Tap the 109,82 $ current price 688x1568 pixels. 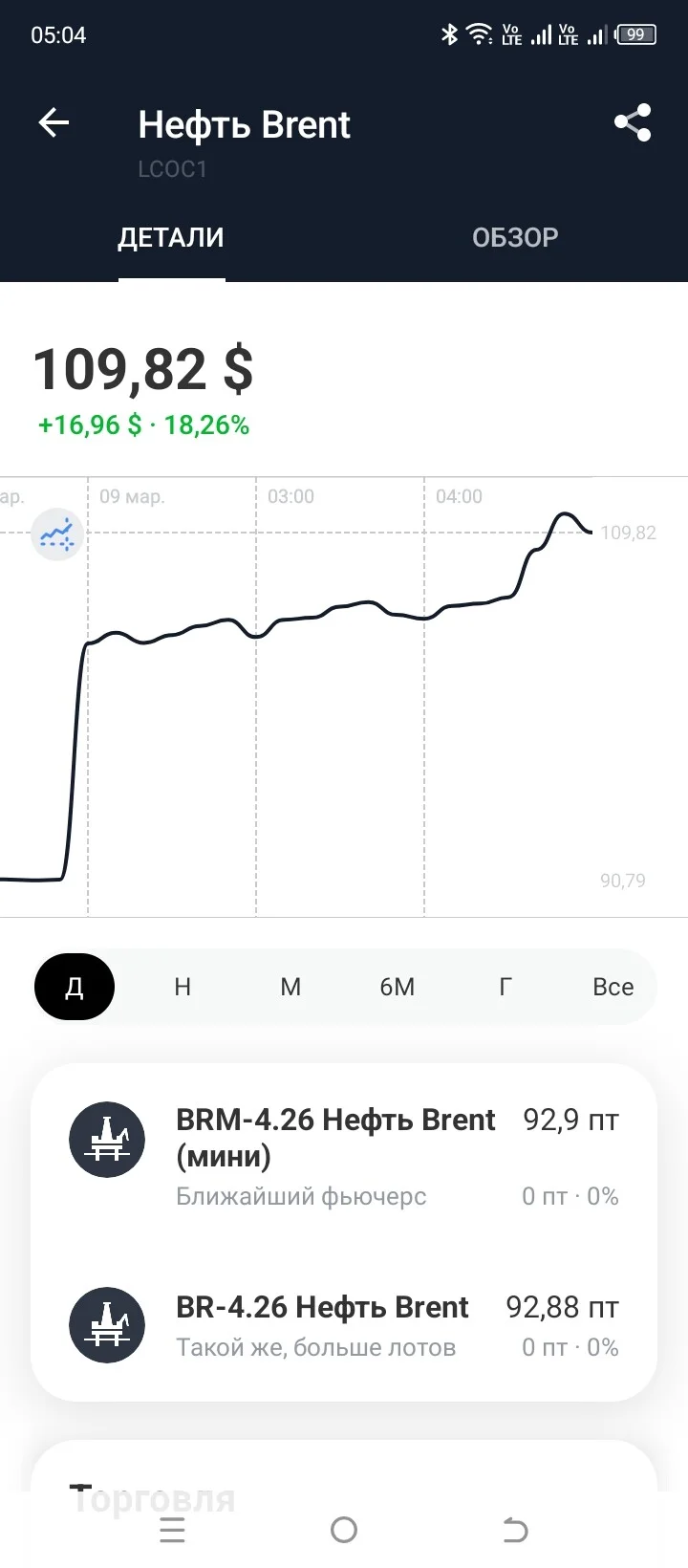(143, 369)
